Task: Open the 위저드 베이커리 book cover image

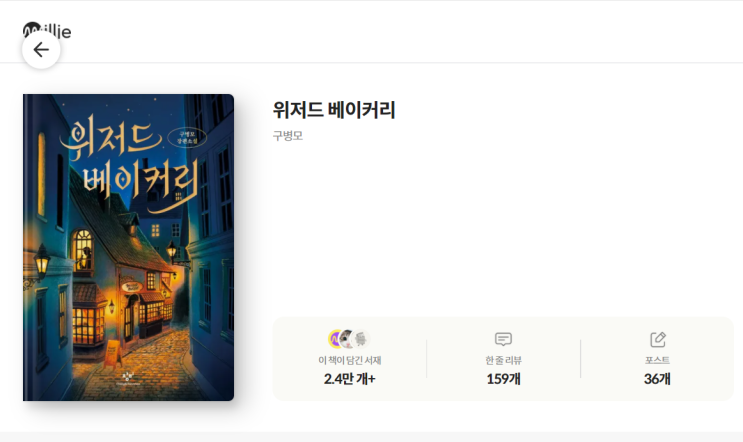Action: (128, 247)
